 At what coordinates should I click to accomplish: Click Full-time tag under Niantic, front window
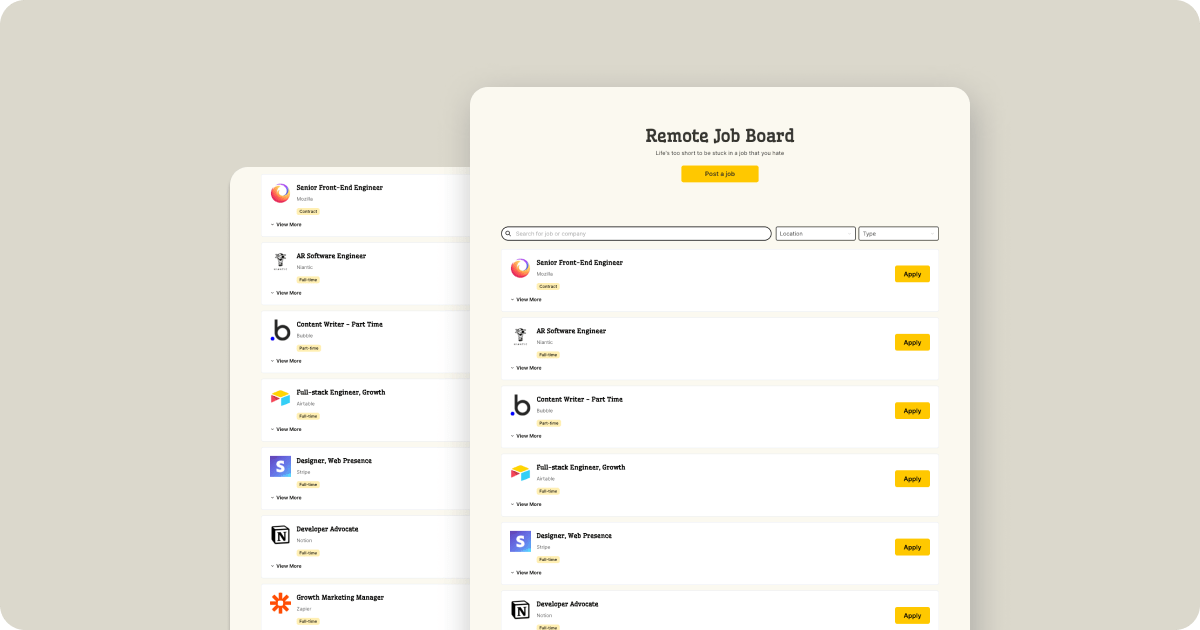548,355
